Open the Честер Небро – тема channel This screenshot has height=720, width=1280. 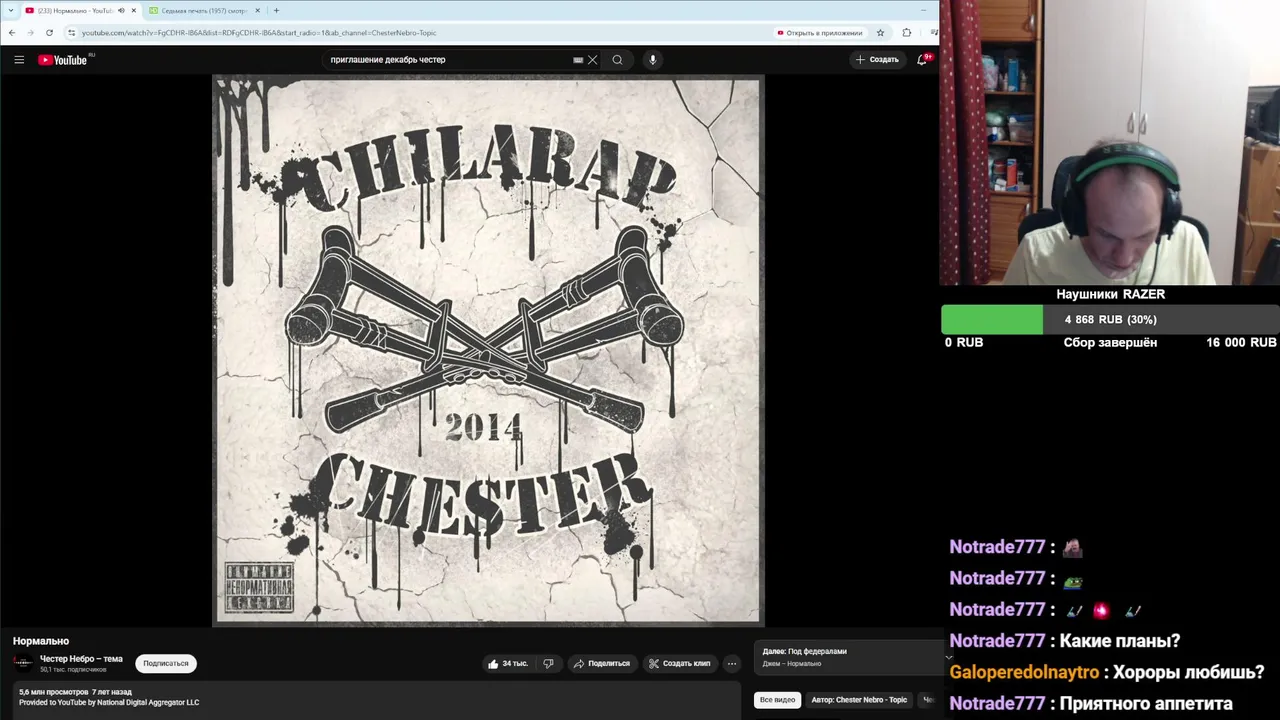pos(81,659)
